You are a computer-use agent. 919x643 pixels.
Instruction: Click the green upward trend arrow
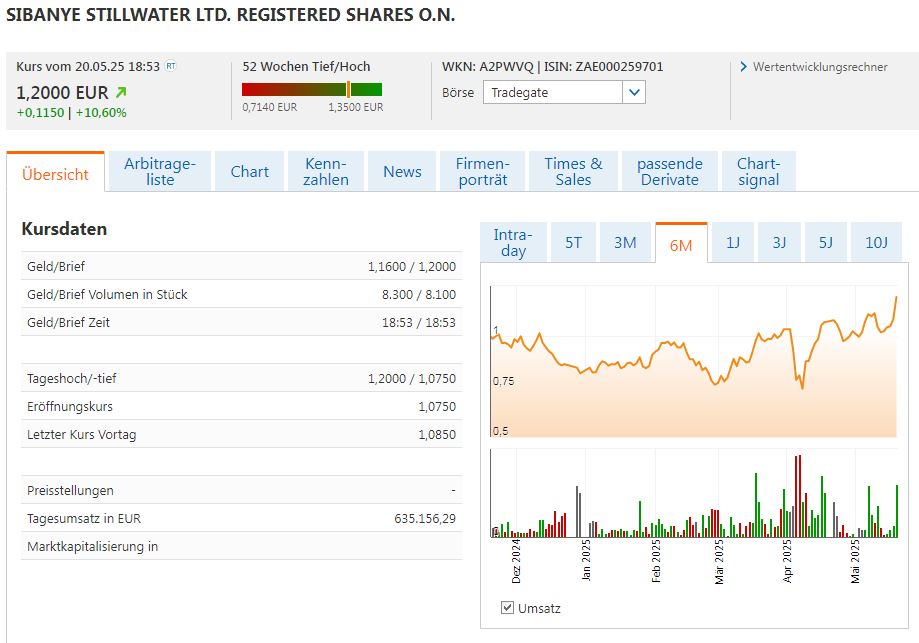122,92
